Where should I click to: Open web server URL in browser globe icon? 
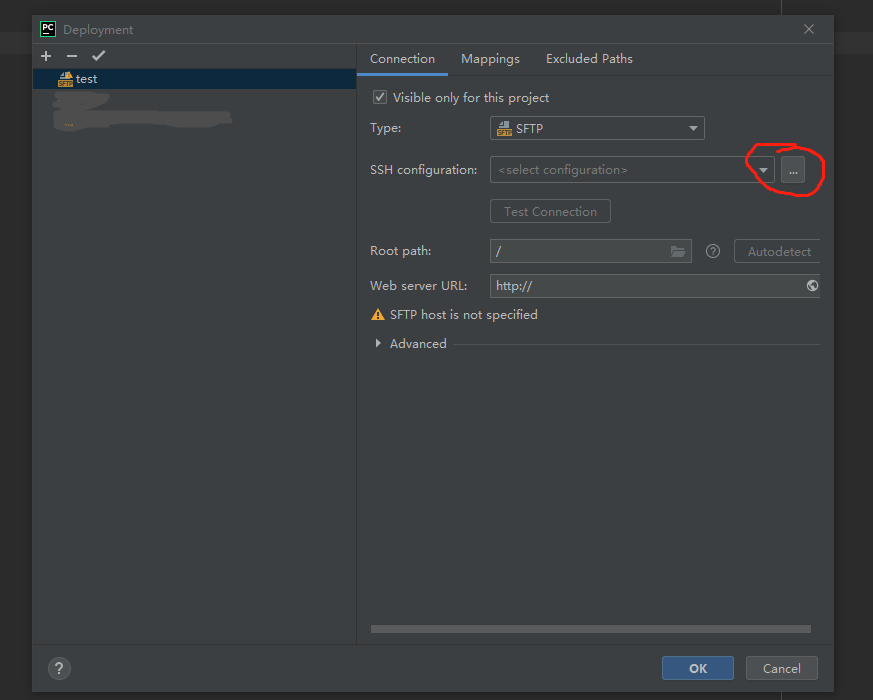coord(812,286)
